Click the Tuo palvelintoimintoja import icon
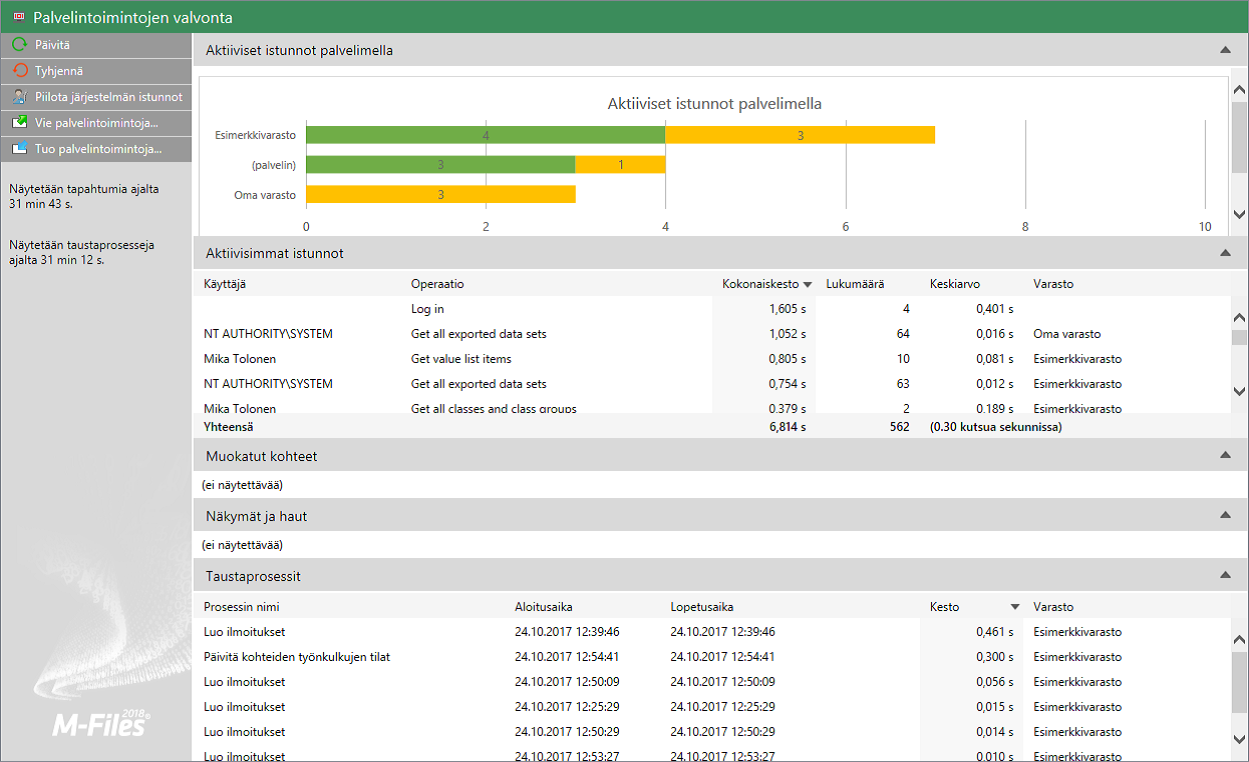 [19, 149]
